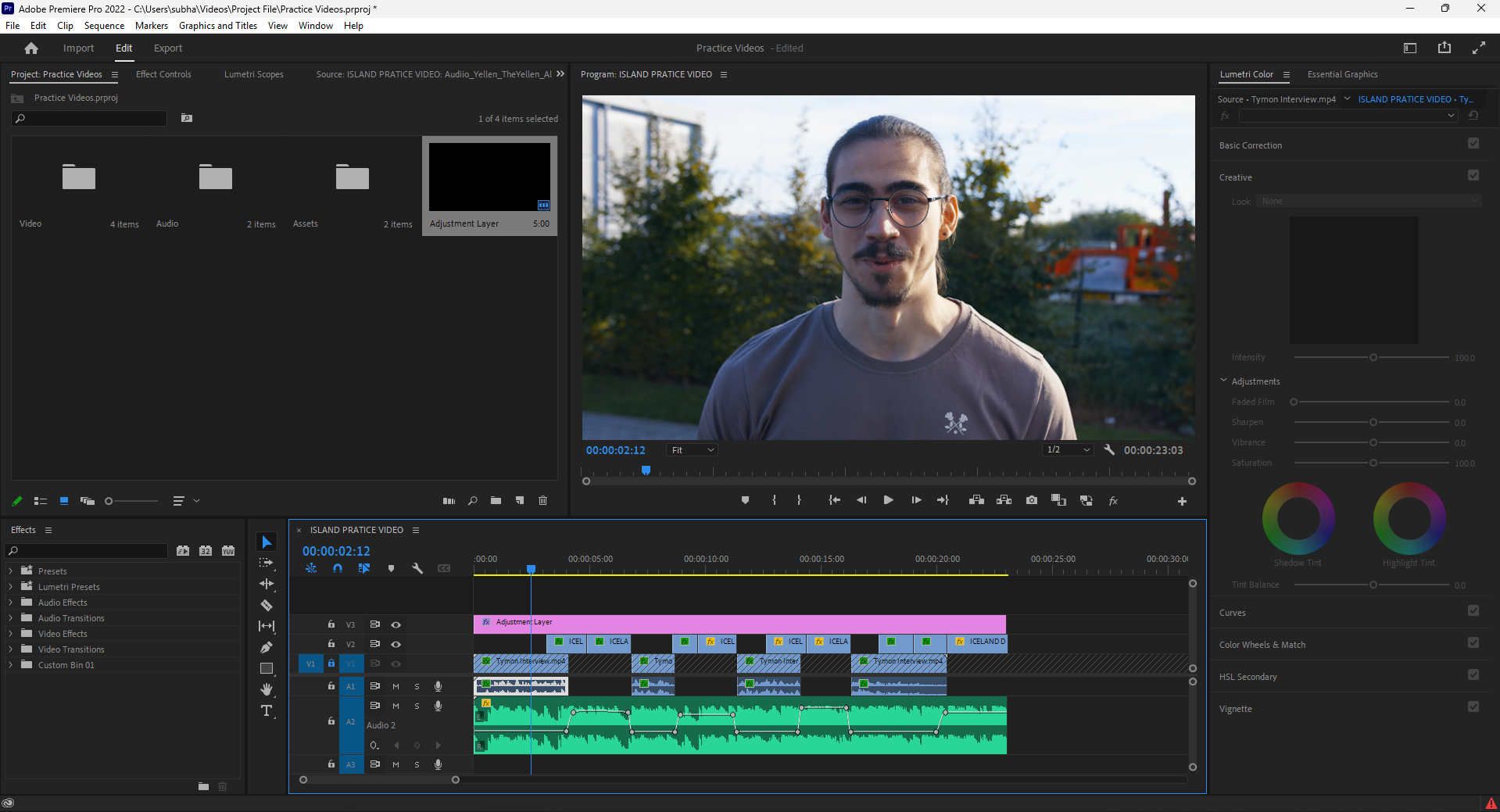Mute the A1 audio track
The height and width of the screenshot is (812, 1500).
(x=396, y=686)
